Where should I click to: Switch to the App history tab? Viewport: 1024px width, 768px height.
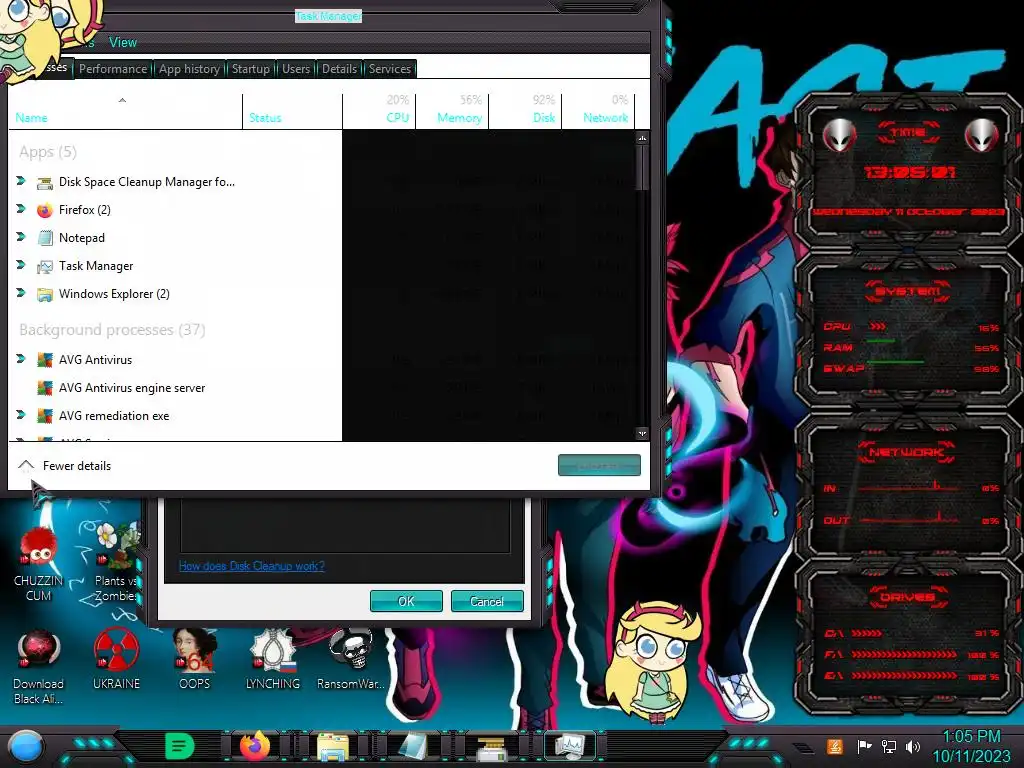pos(189,69)
